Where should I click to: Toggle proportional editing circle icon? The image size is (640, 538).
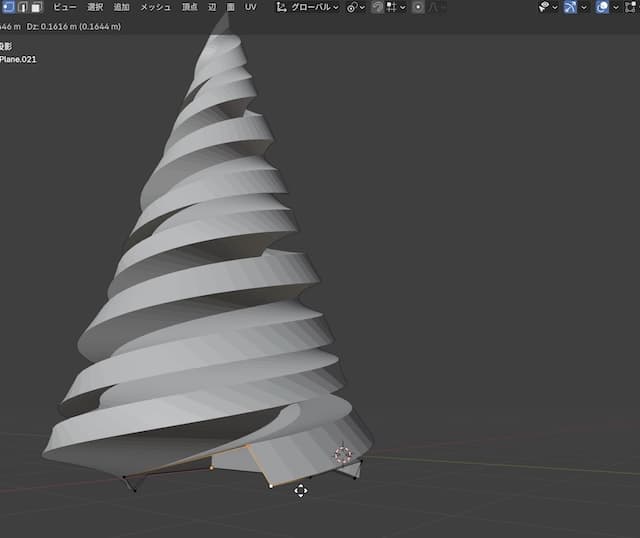point(418,7)
